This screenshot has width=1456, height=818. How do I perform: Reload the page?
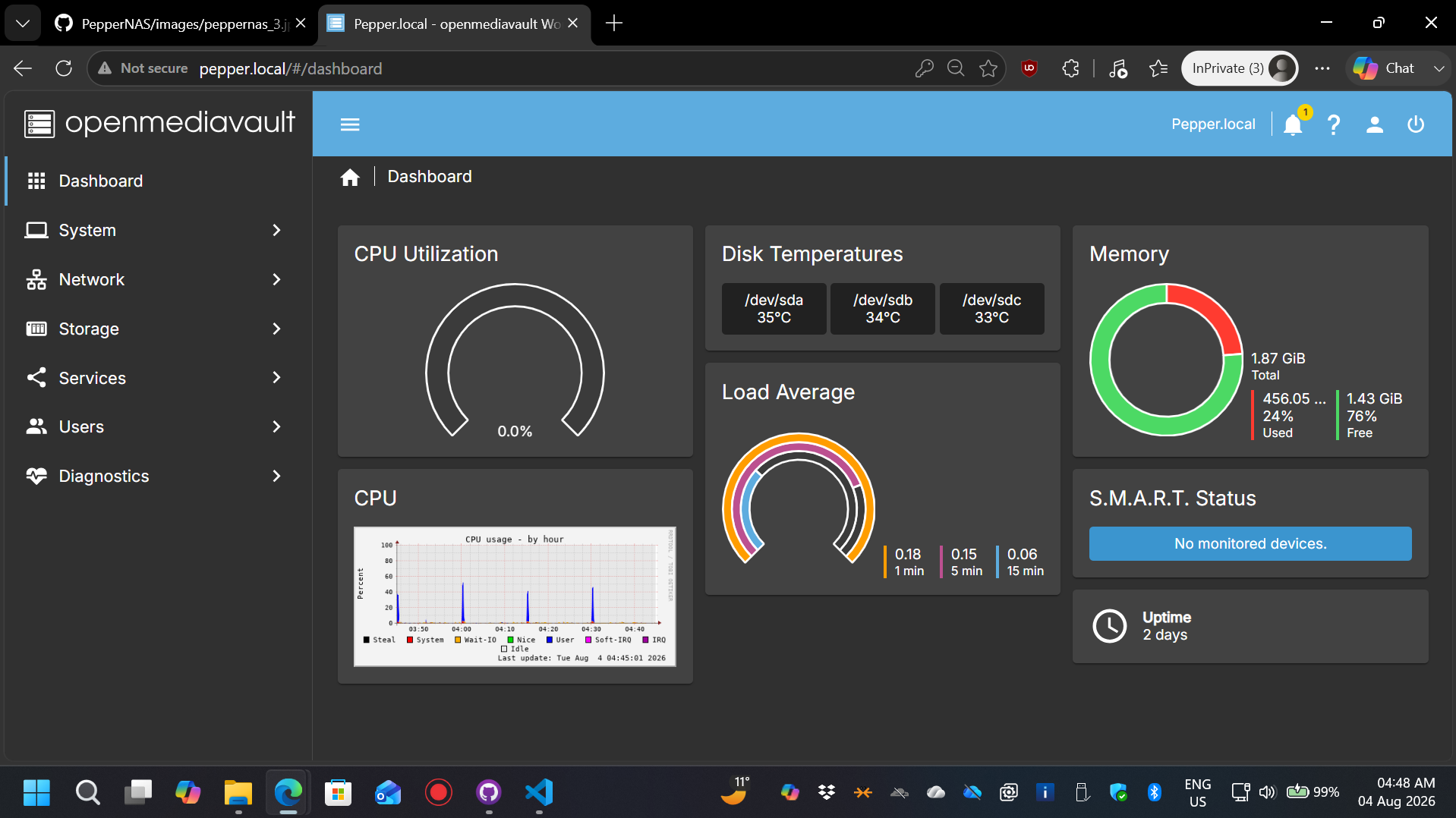[64, 68]
